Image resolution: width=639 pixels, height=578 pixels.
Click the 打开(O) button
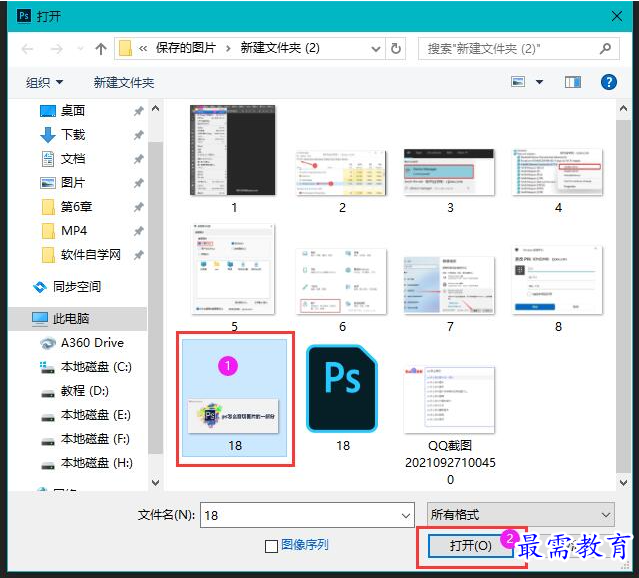(x=471, y=546)
